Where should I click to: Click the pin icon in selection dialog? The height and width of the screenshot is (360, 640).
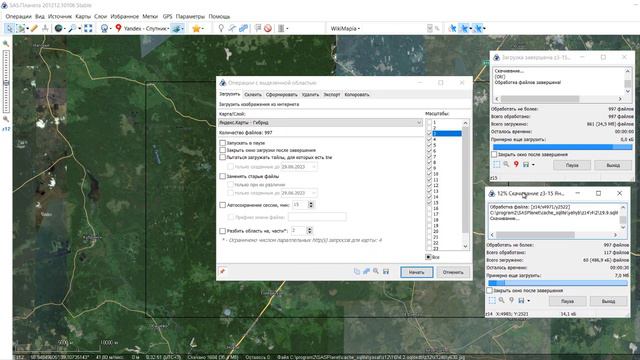[x=222, y=271]
